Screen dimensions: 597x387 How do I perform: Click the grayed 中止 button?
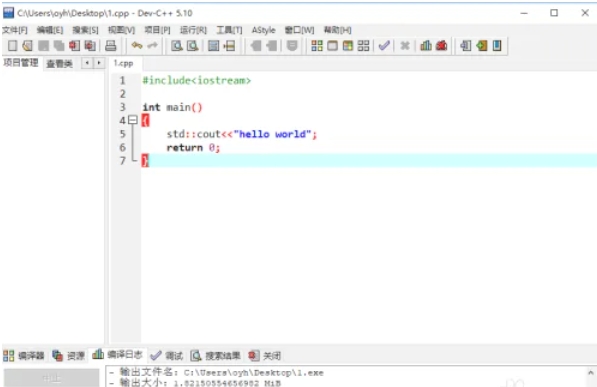click(51, 378)
